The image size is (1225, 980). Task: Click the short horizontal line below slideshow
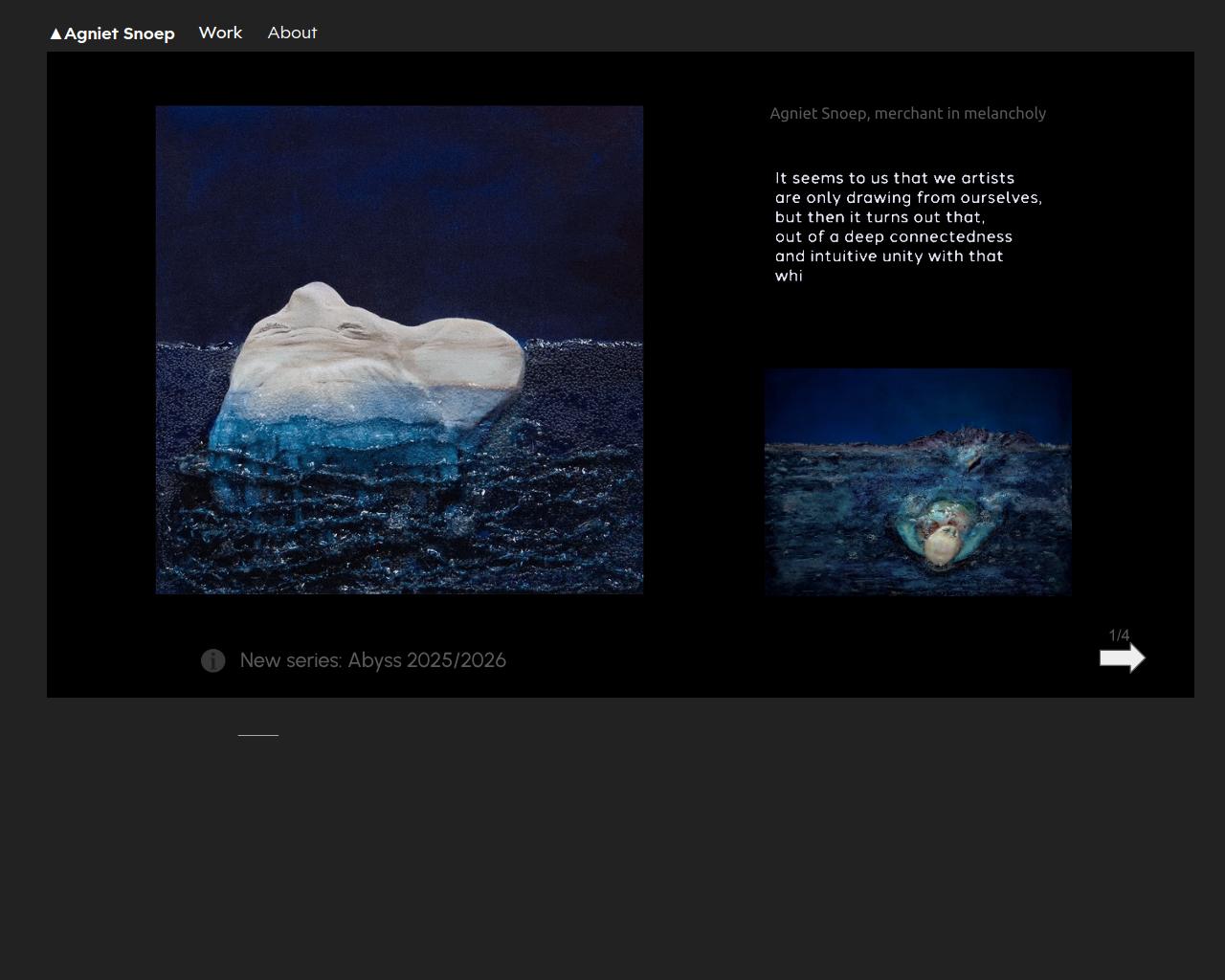[x=257, y=735]
